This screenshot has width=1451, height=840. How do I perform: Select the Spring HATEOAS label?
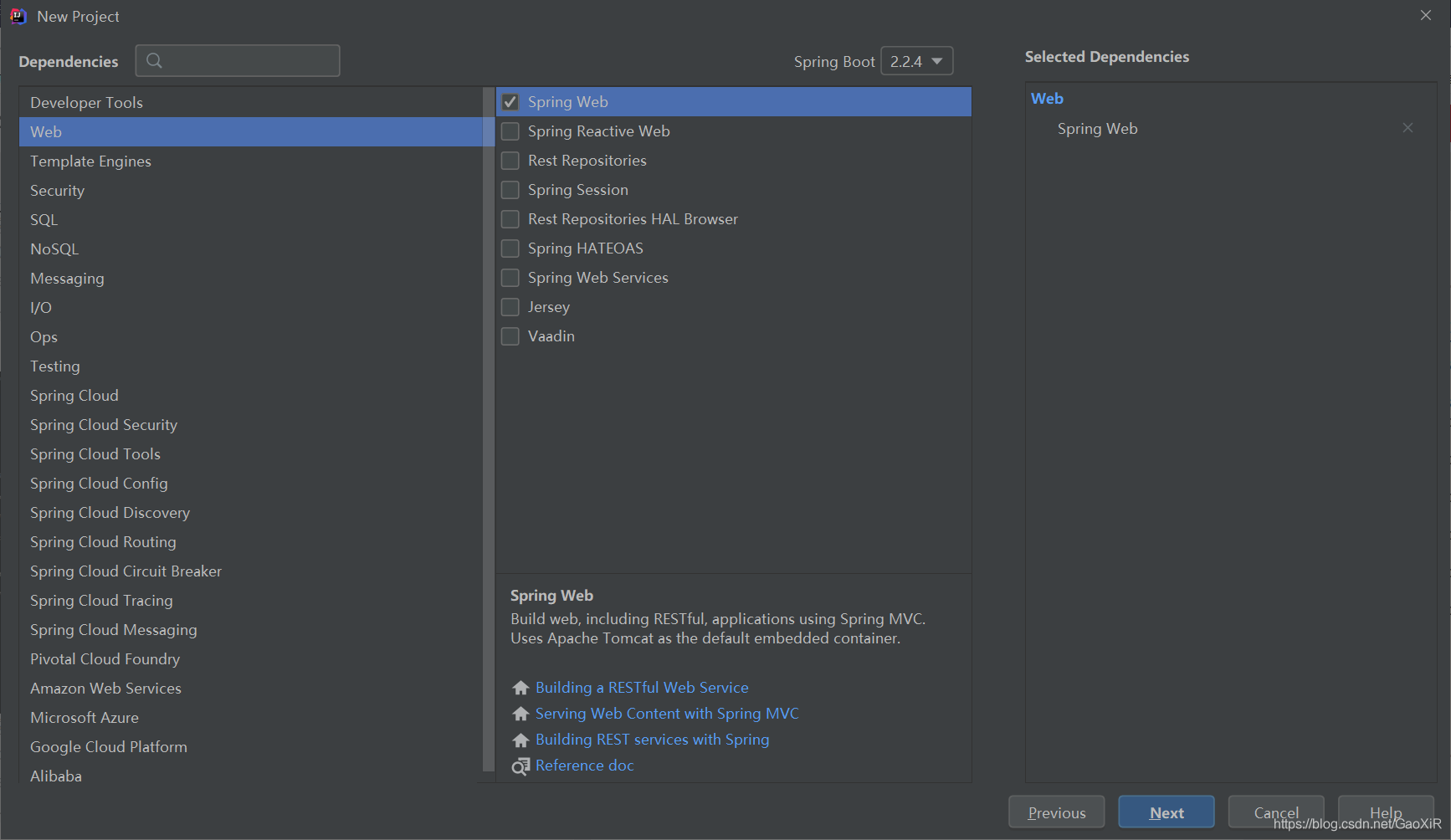[x=585, y=248]
